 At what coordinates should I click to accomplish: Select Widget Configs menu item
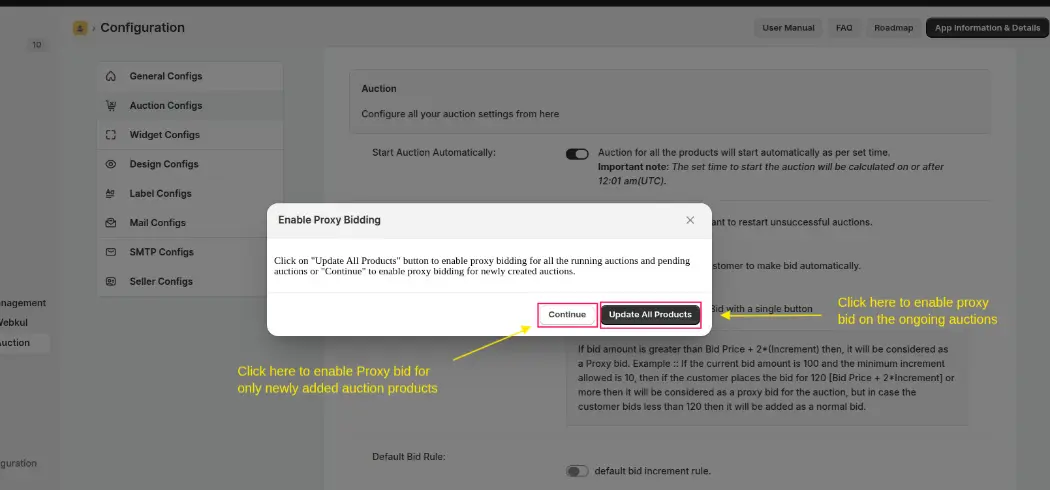(190, 135)
